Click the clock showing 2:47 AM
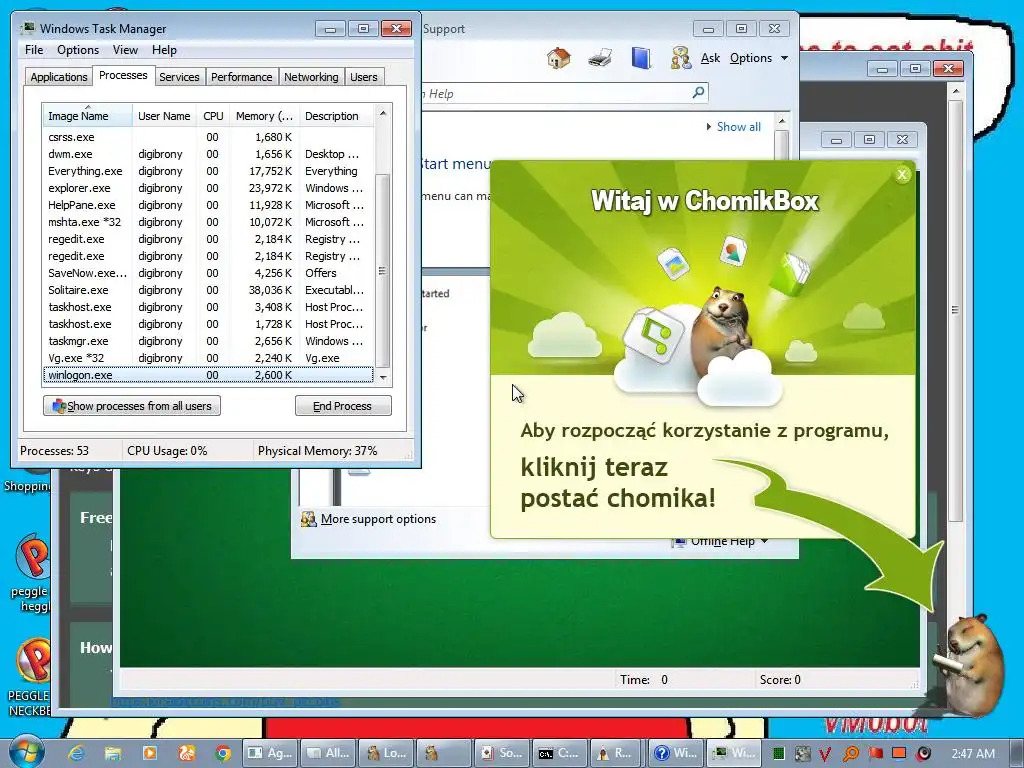The height and width of the screenshot is (768, 1024). [973, 754]
